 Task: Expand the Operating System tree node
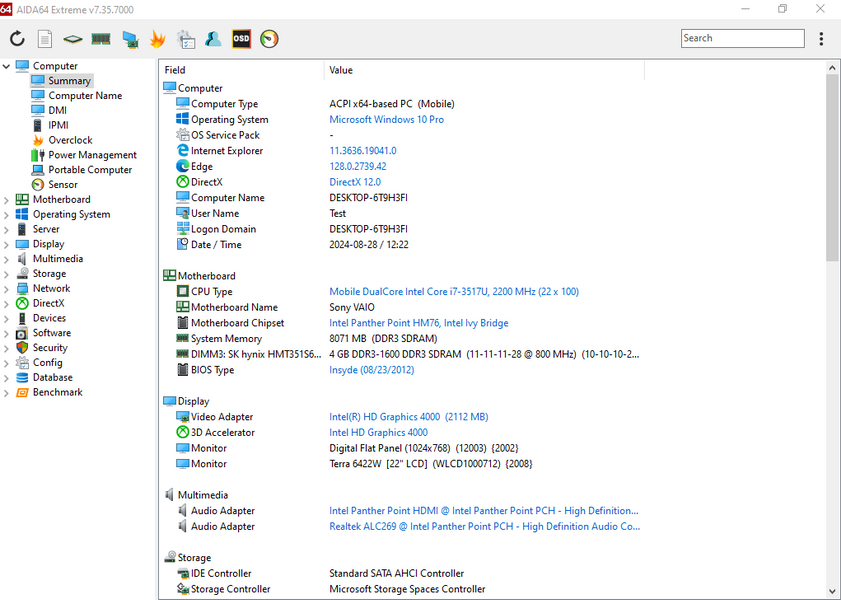pos(6,215)
